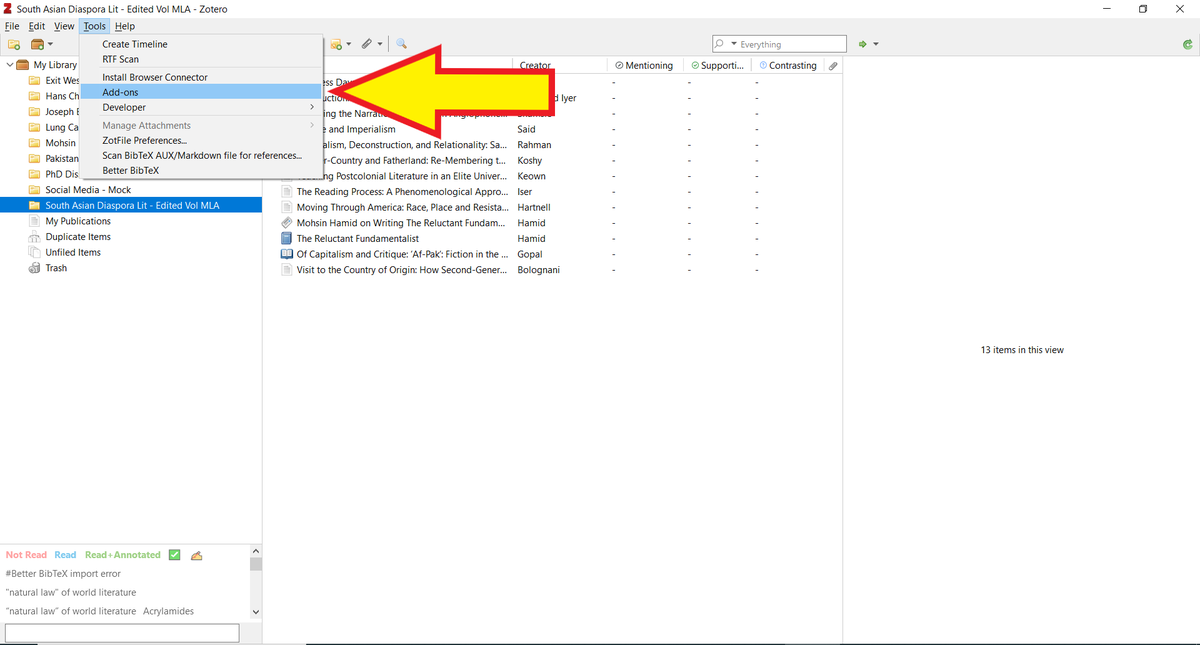Viewport: 1200px width, 645px height.
Task: Click into the tag filter text box
Action: pos(122,633)
